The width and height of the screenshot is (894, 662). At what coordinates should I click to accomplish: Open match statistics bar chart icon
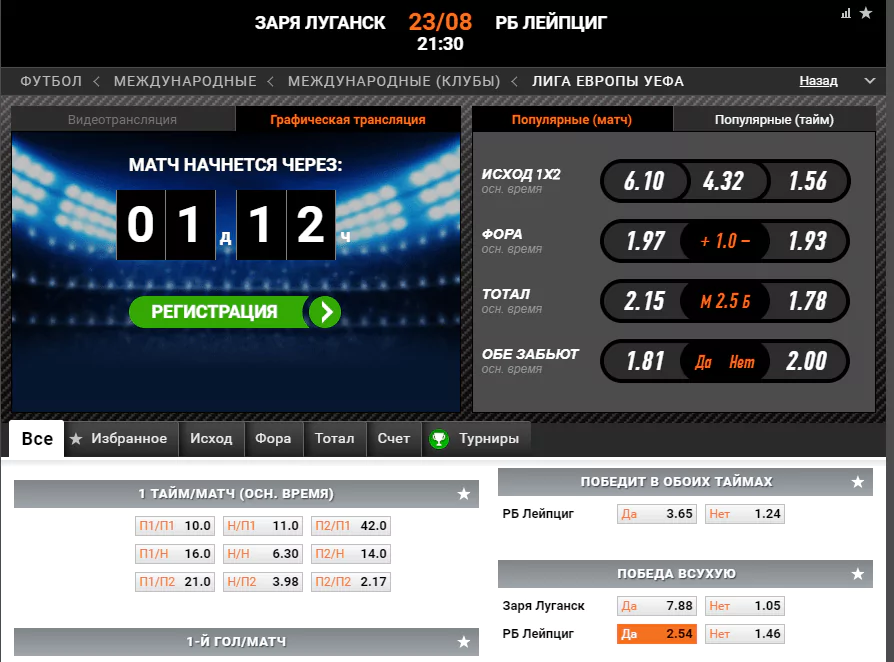click(x=846, y=13)
